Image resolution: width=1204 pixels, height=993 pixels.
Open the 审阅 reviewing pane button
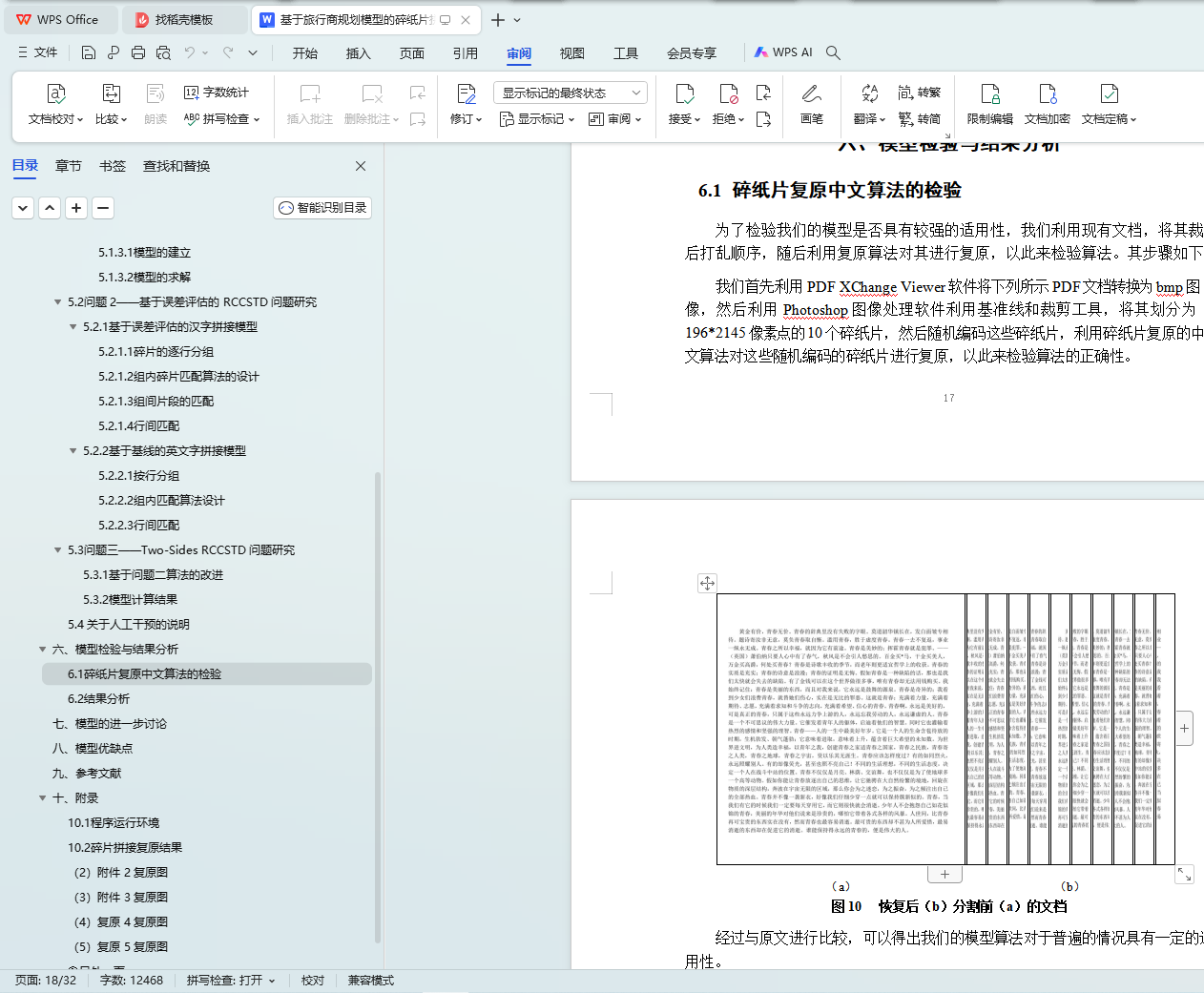click(x=615, y=119)
